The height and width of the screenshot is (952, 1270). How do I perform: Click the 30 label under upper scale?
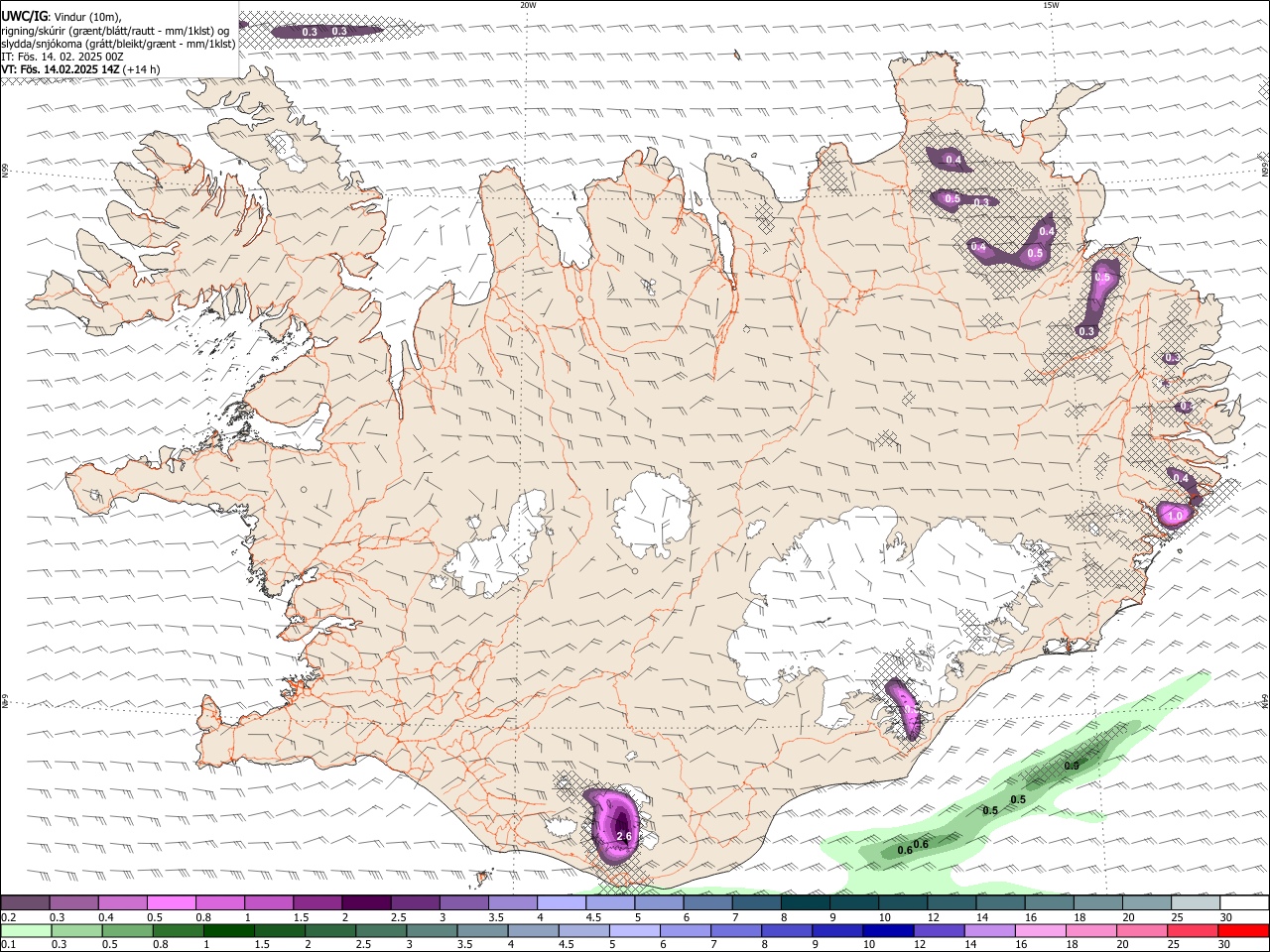(1226, 917)
